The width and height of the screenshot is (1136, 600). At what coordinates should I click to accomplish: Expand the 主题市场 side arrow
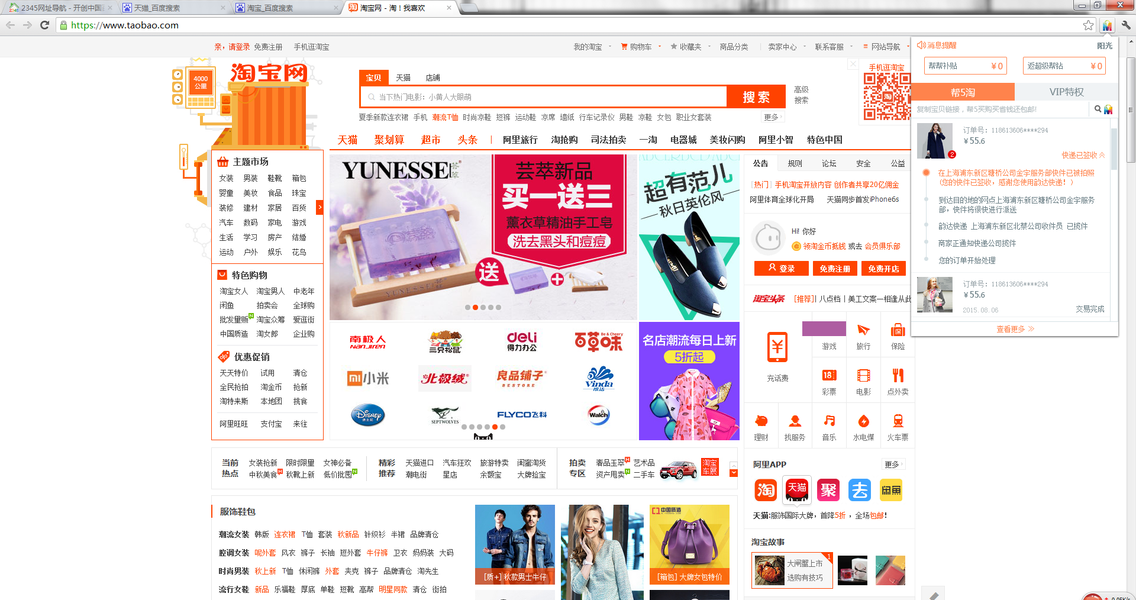click(320, 207)
